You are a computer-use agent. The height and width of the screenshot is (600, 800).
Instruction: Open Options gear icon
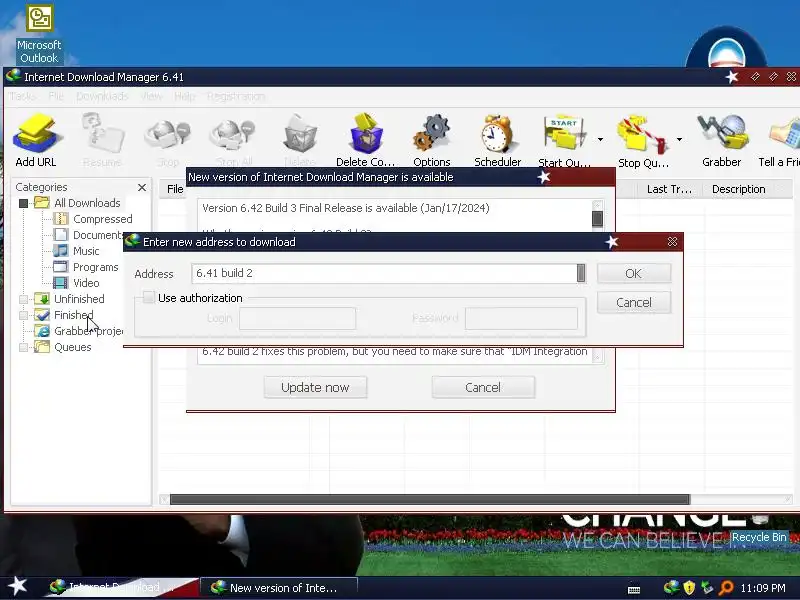(x=432, y=140)
